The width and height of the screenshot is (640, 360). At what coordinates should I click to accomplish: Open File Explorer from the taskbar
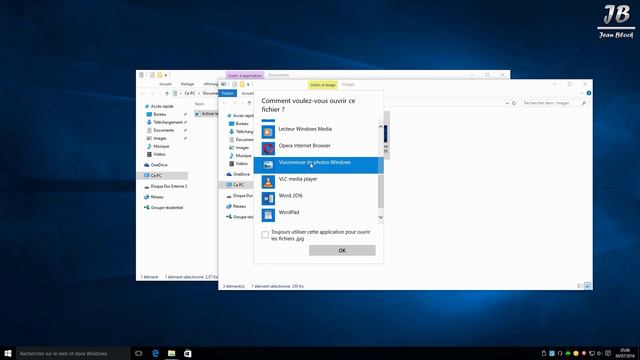click(x=171, y=353)
